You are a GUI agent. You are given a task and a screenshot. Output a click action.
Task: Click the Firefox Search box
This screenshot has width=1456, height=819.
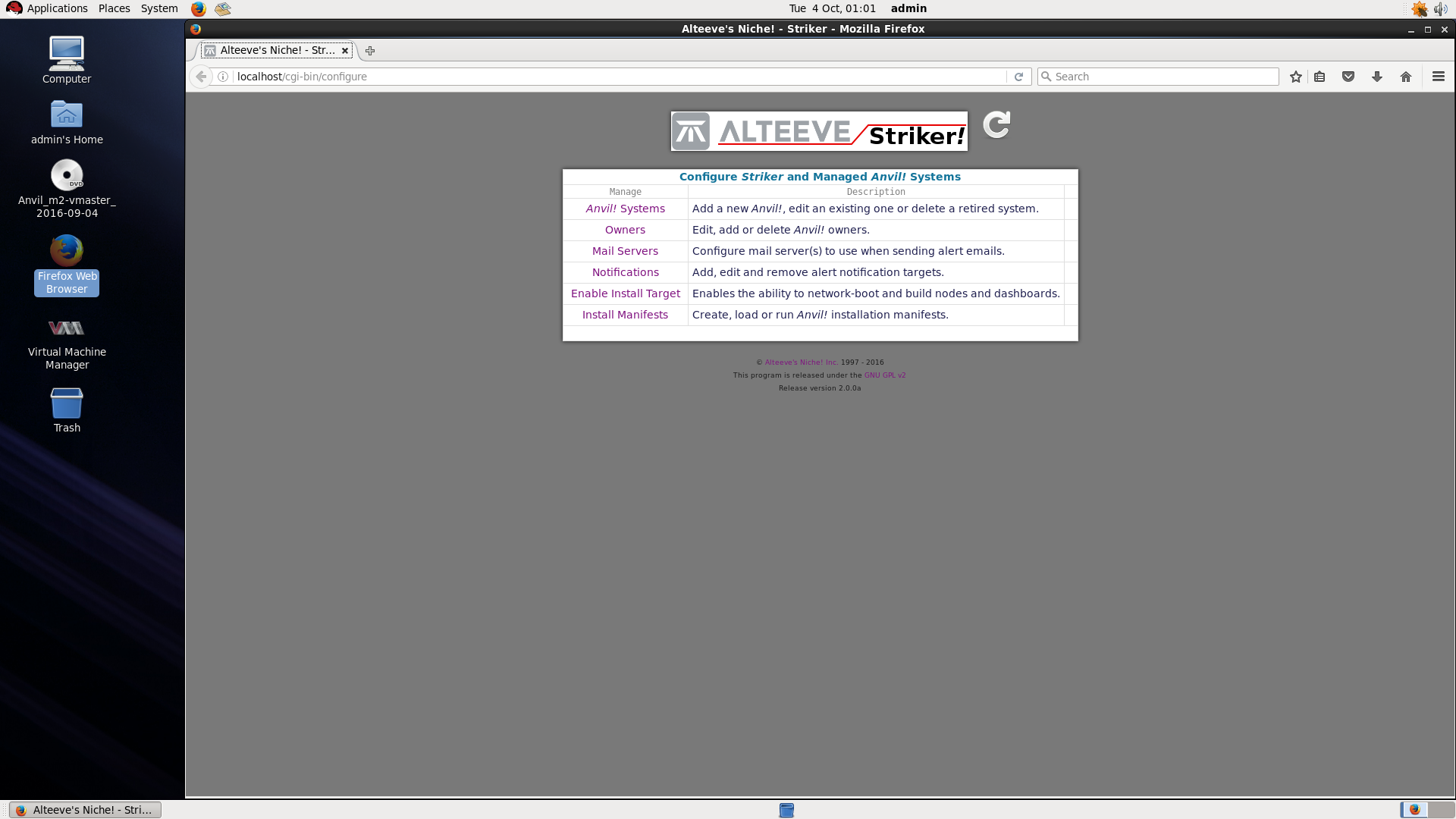pos(1158,77)
